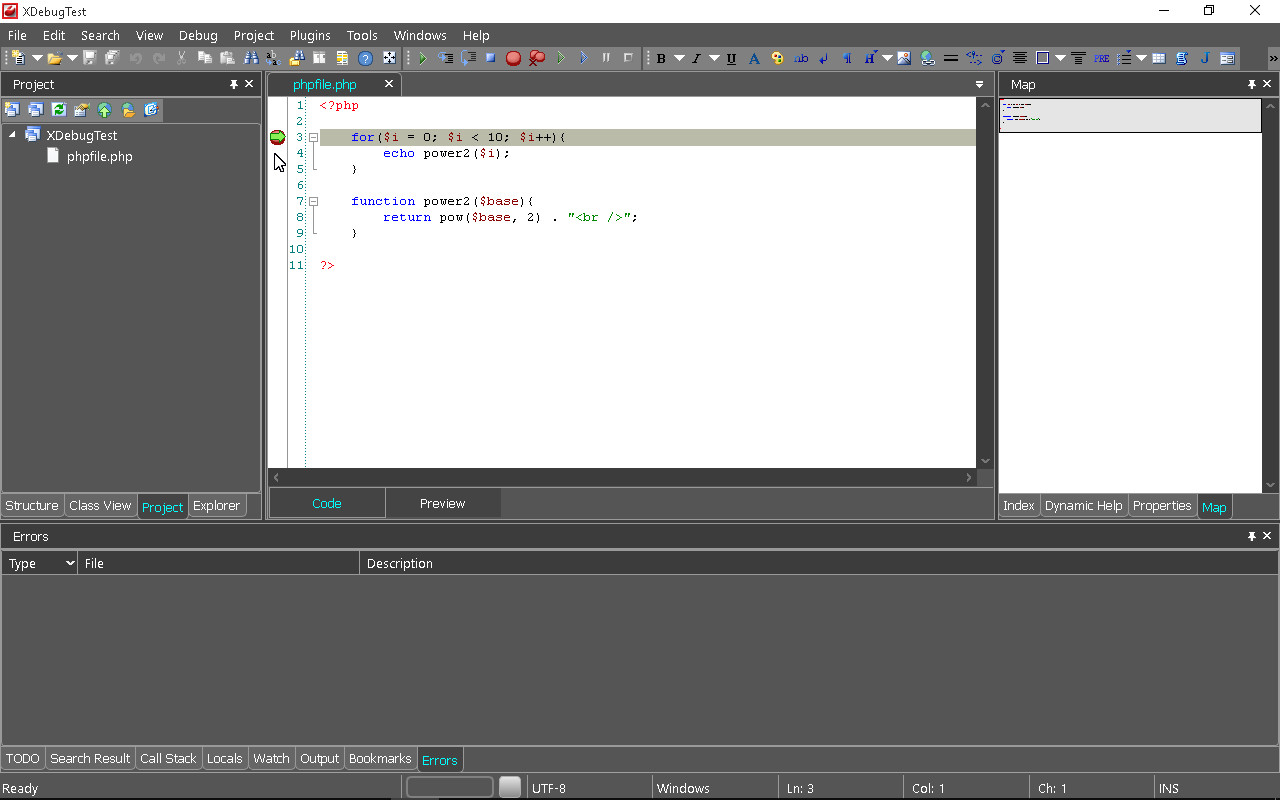Screen dimensions: 1280x800
Task: Open the Class View tab
Action: pos(100,506)
